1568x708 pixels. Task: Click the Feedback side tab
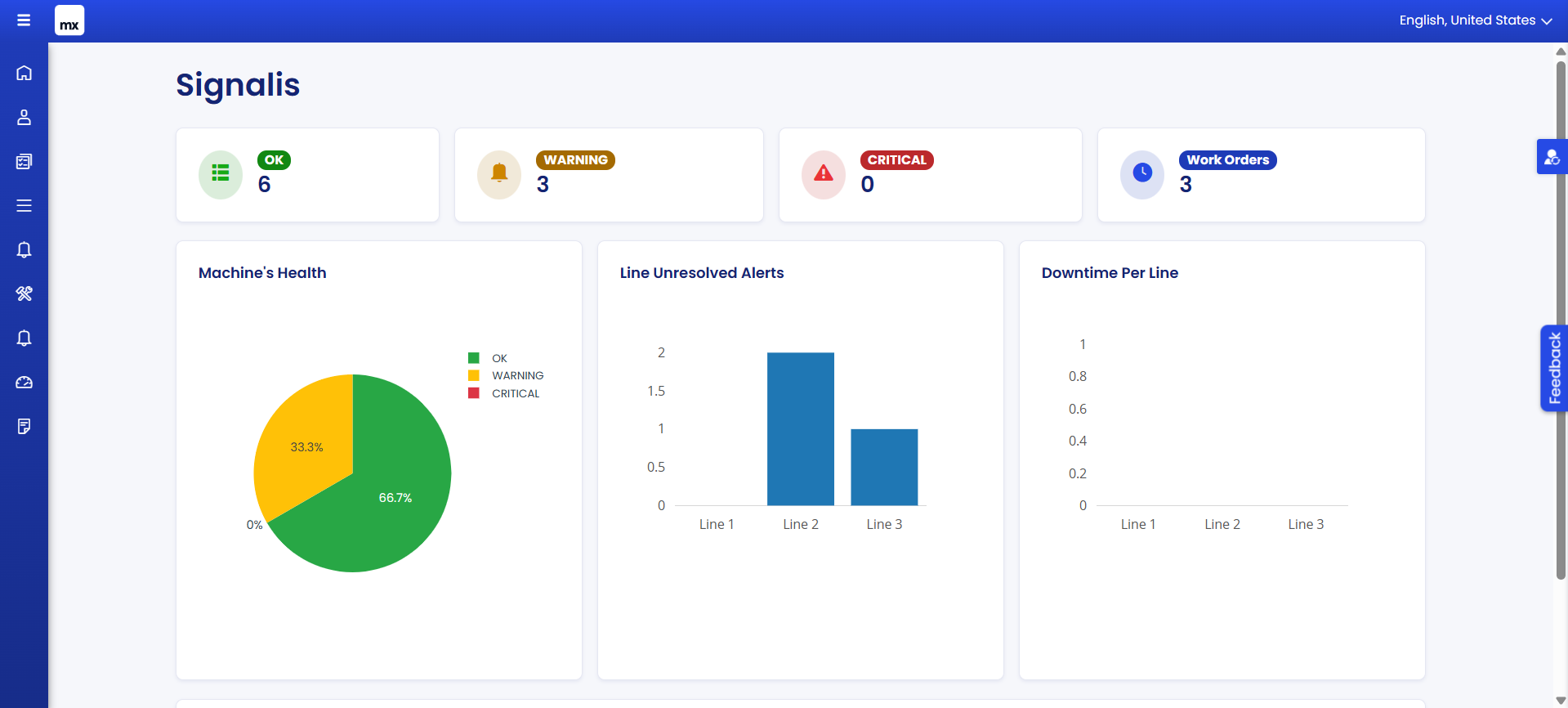(x=1553, y=368)
